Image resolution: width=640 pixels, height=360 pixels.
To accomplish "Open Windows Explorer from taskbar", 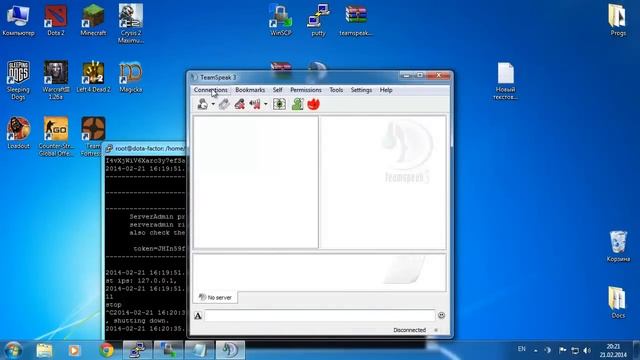I will tap(44, 350).
